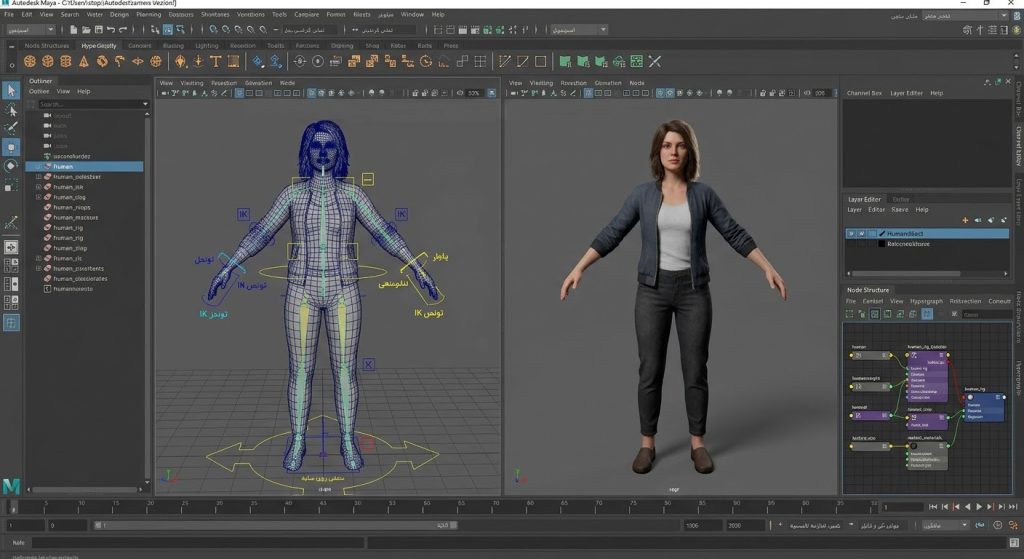Viewport: 1024px width, 559px height.
Task: Open the Hypergraph menu in Node Structure panel
Action: 926,301
